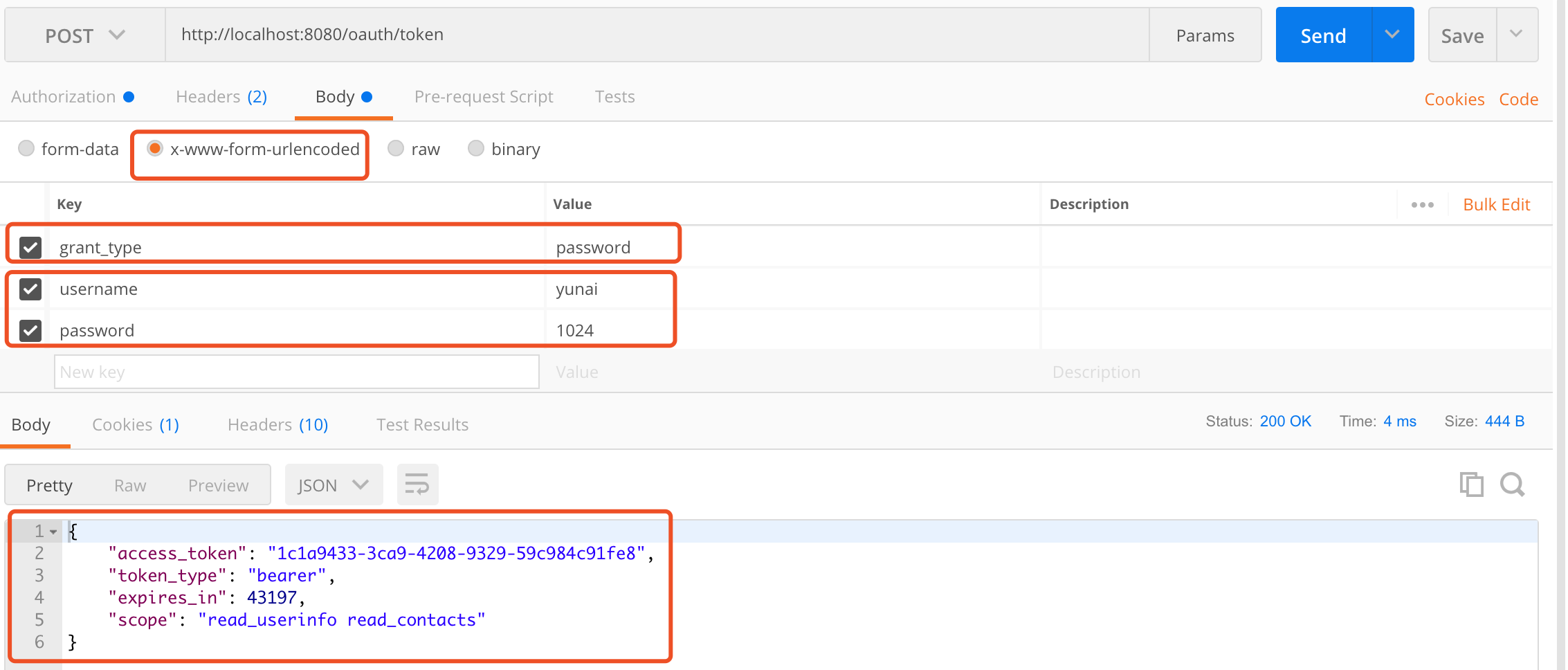The width and height of the screenshot is (1568, 670).
Task: Open search in response body
Action: pyautogui.click(x=1512, y=485)
